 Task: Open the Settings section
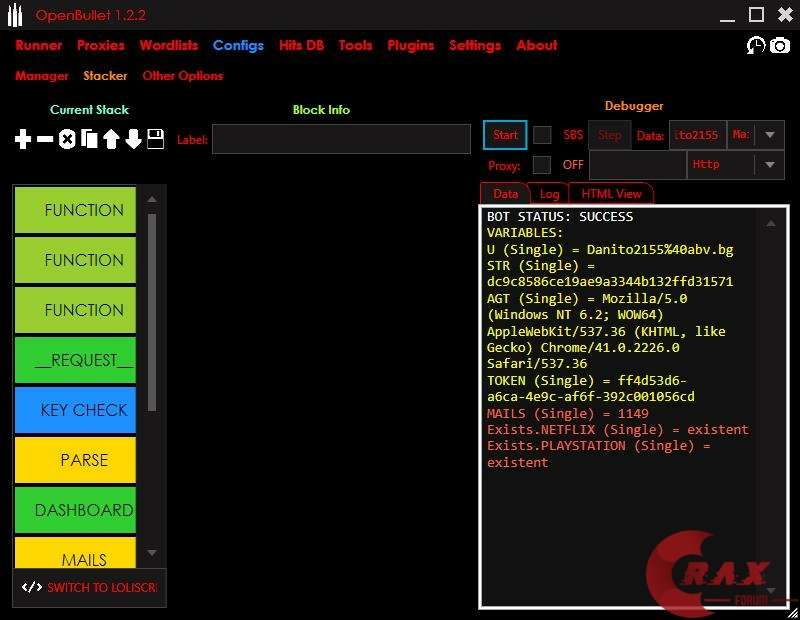point(475,45)
